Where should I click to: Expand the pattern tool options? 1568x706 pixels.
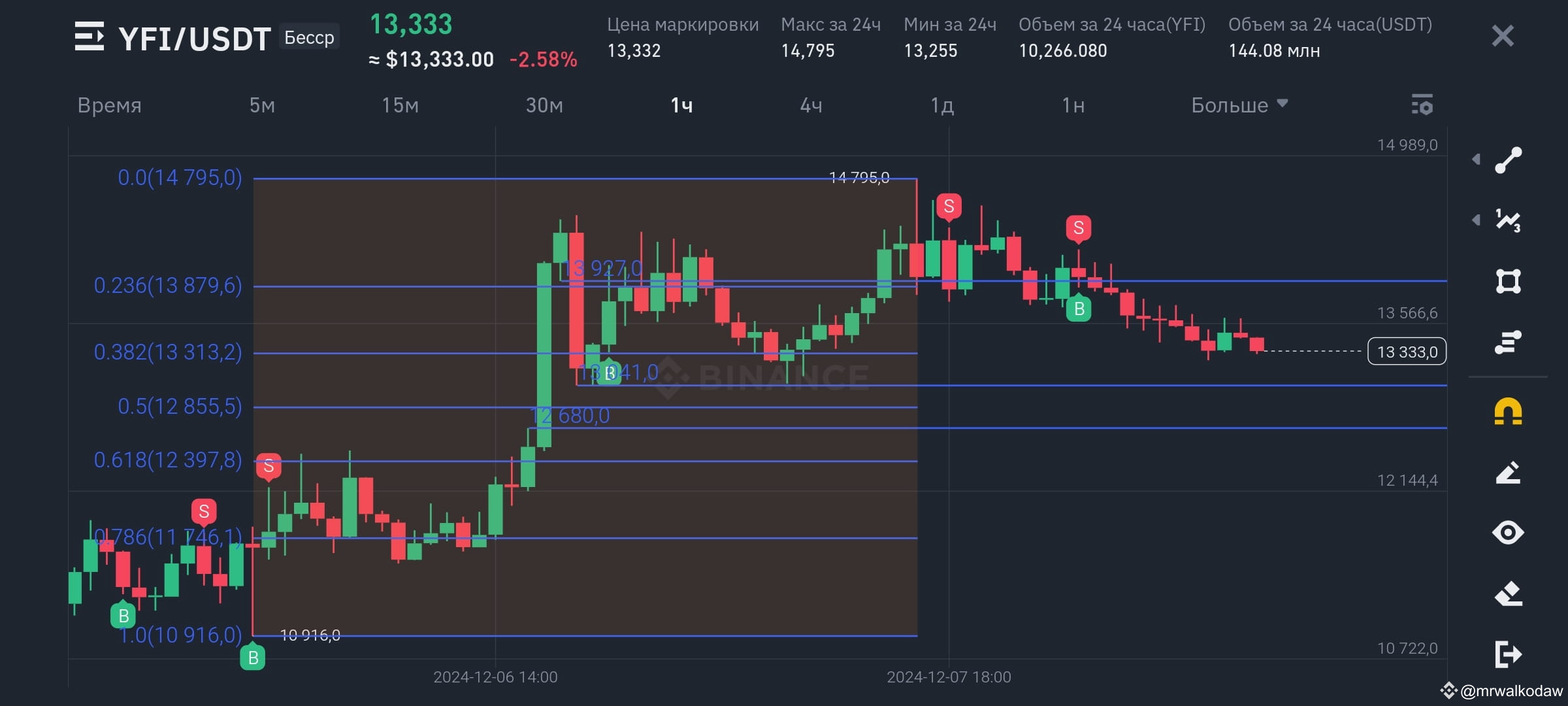coord(1478,220)
